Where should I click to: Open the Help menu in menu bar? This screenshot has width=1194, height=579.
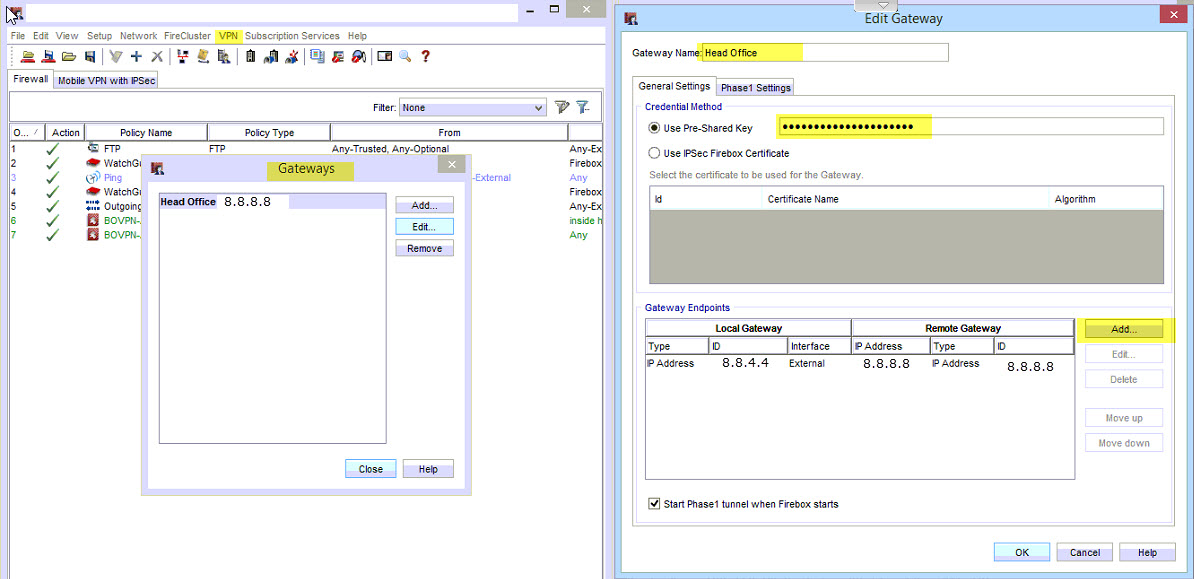point(357,36)
